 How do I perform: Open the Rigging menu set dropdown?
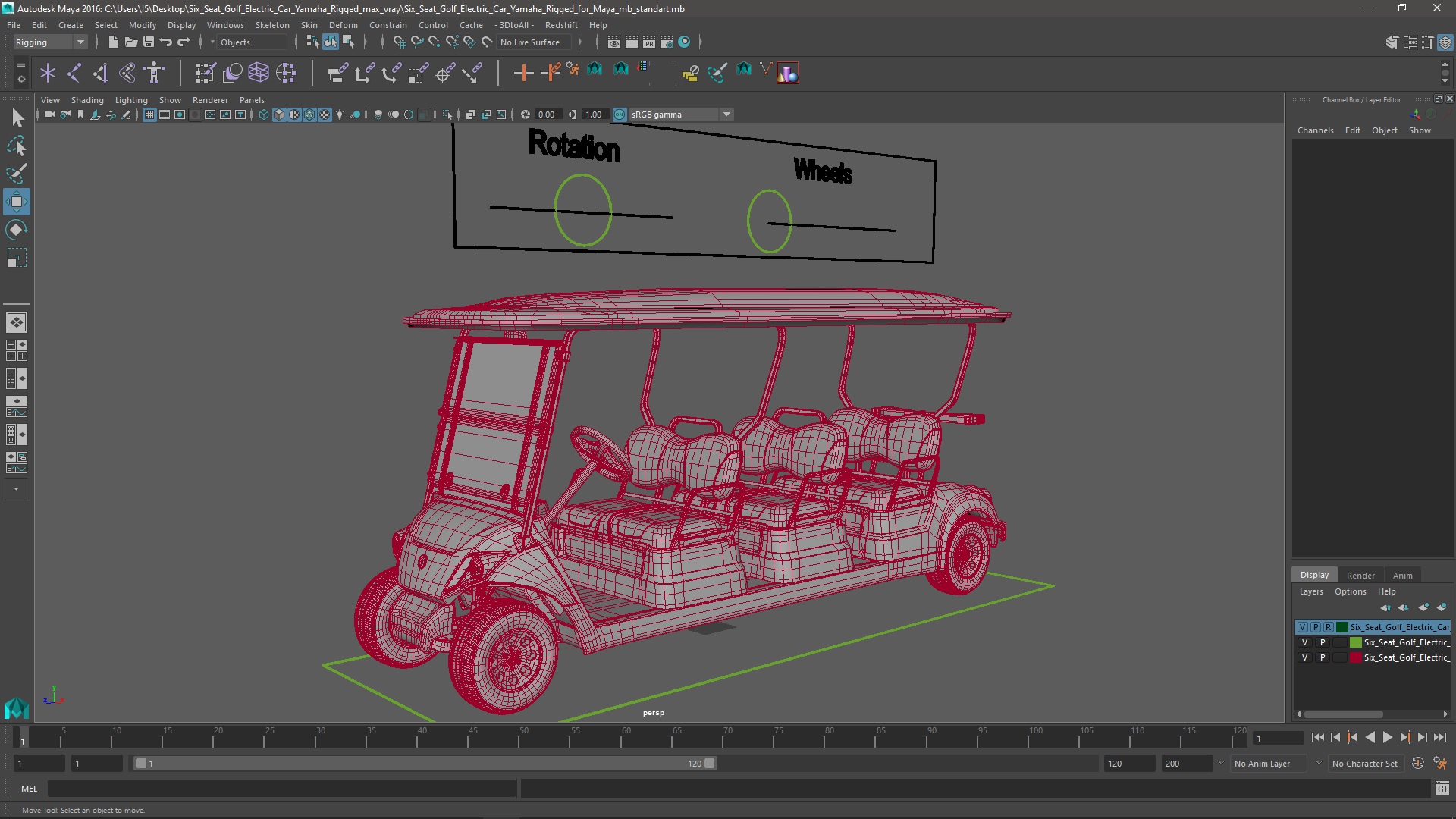(50, 42)
